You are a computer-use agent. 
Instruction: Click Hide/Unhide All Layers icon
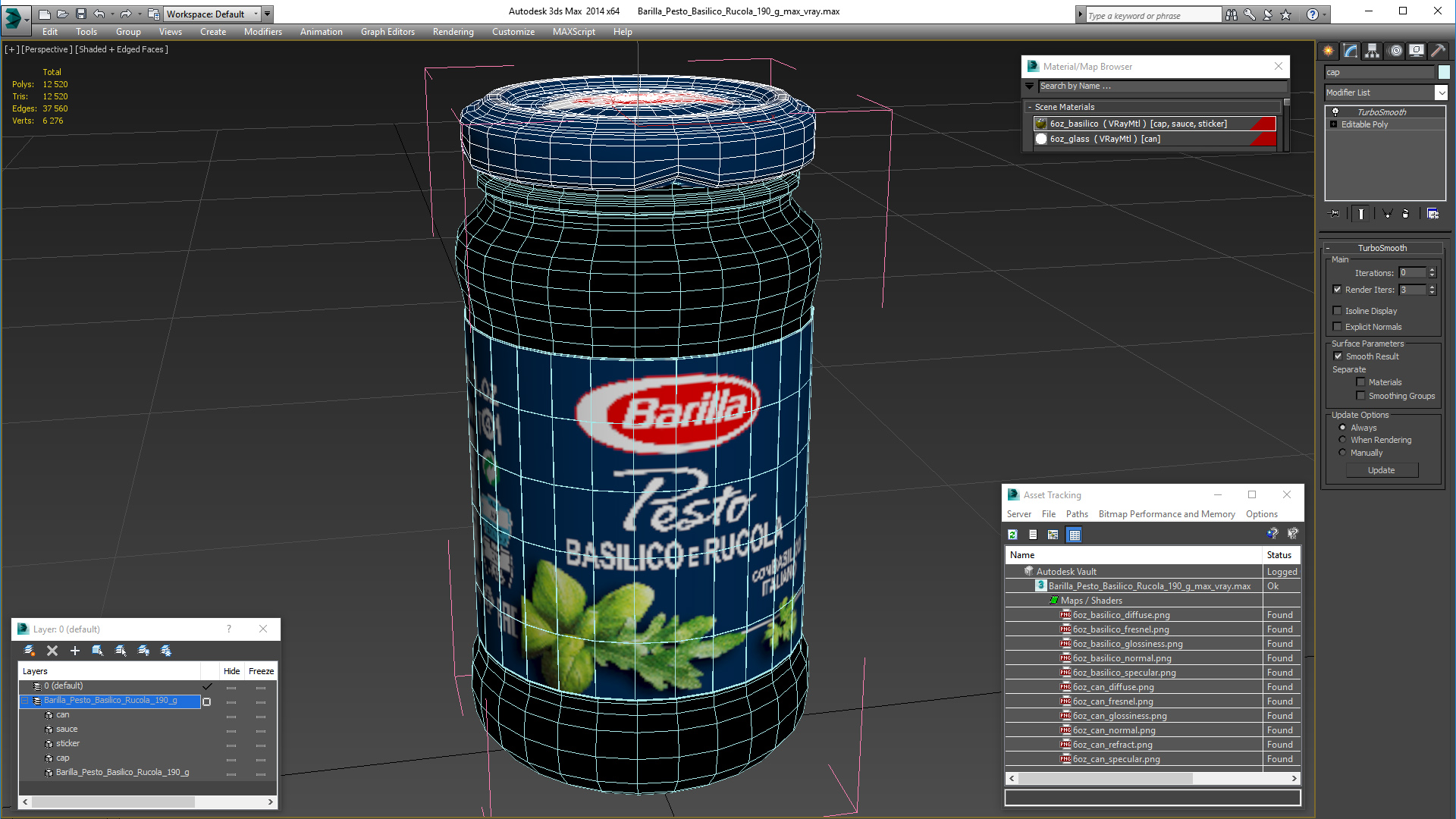tap(143, 651)
